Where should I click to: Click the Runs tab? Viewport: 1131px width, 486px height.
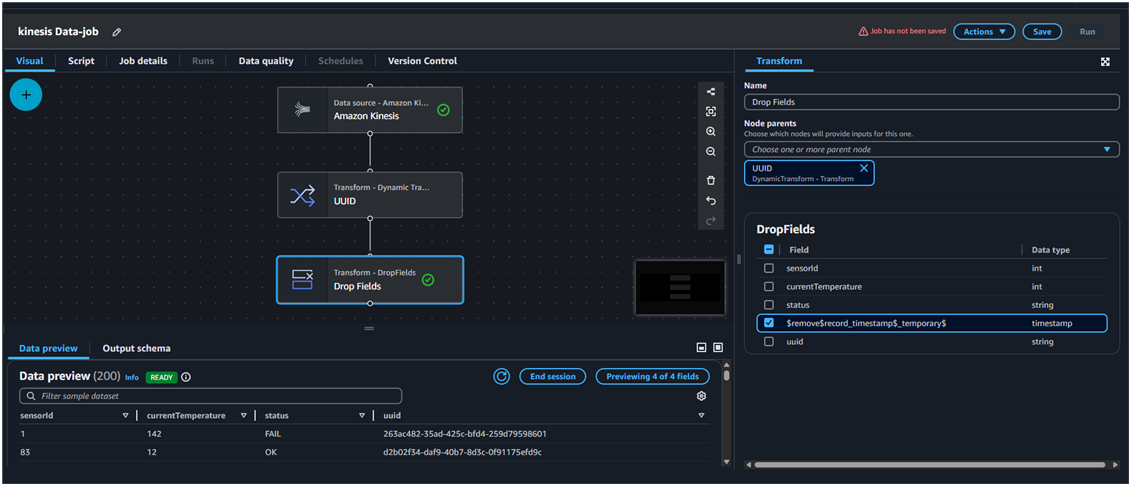(x=203, y=61)
